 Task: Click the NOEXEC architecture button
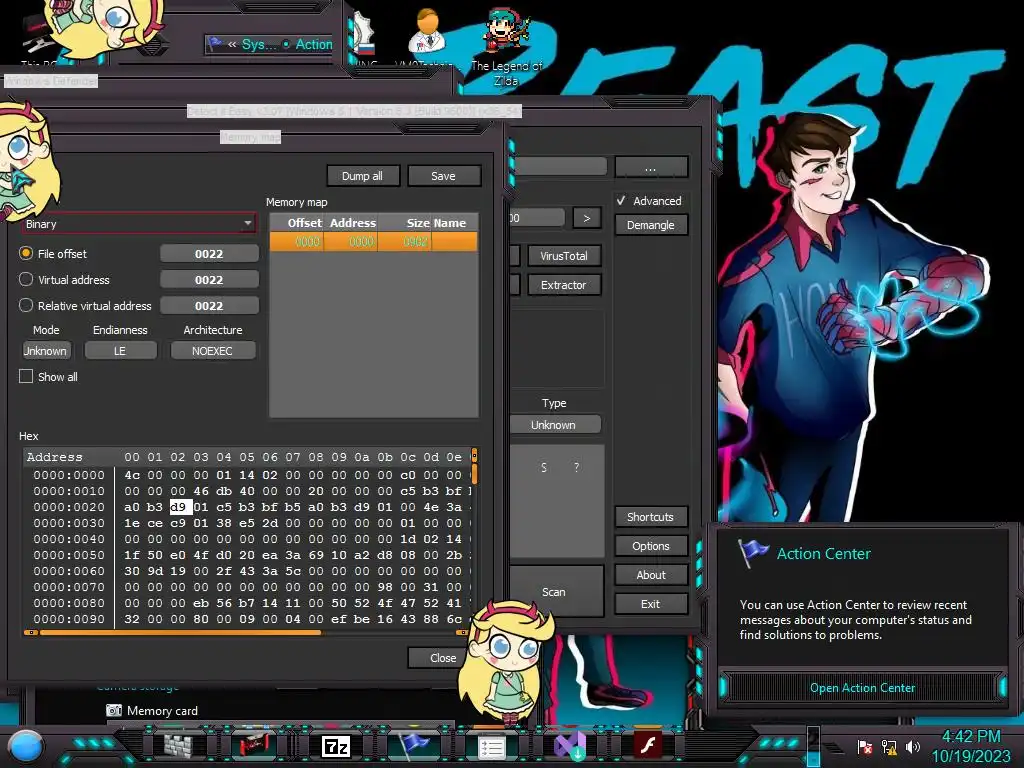212,351
